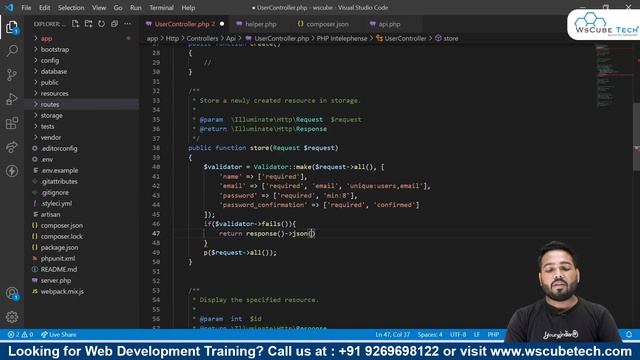Change encoding via UTF-8 indicator
Screen dimensions: 640x360
(458, 334)
